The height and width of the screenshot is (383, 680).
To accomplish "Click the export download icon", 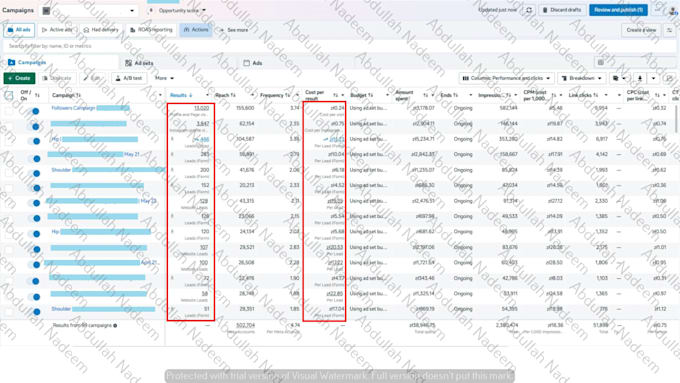I will point(640,78).
